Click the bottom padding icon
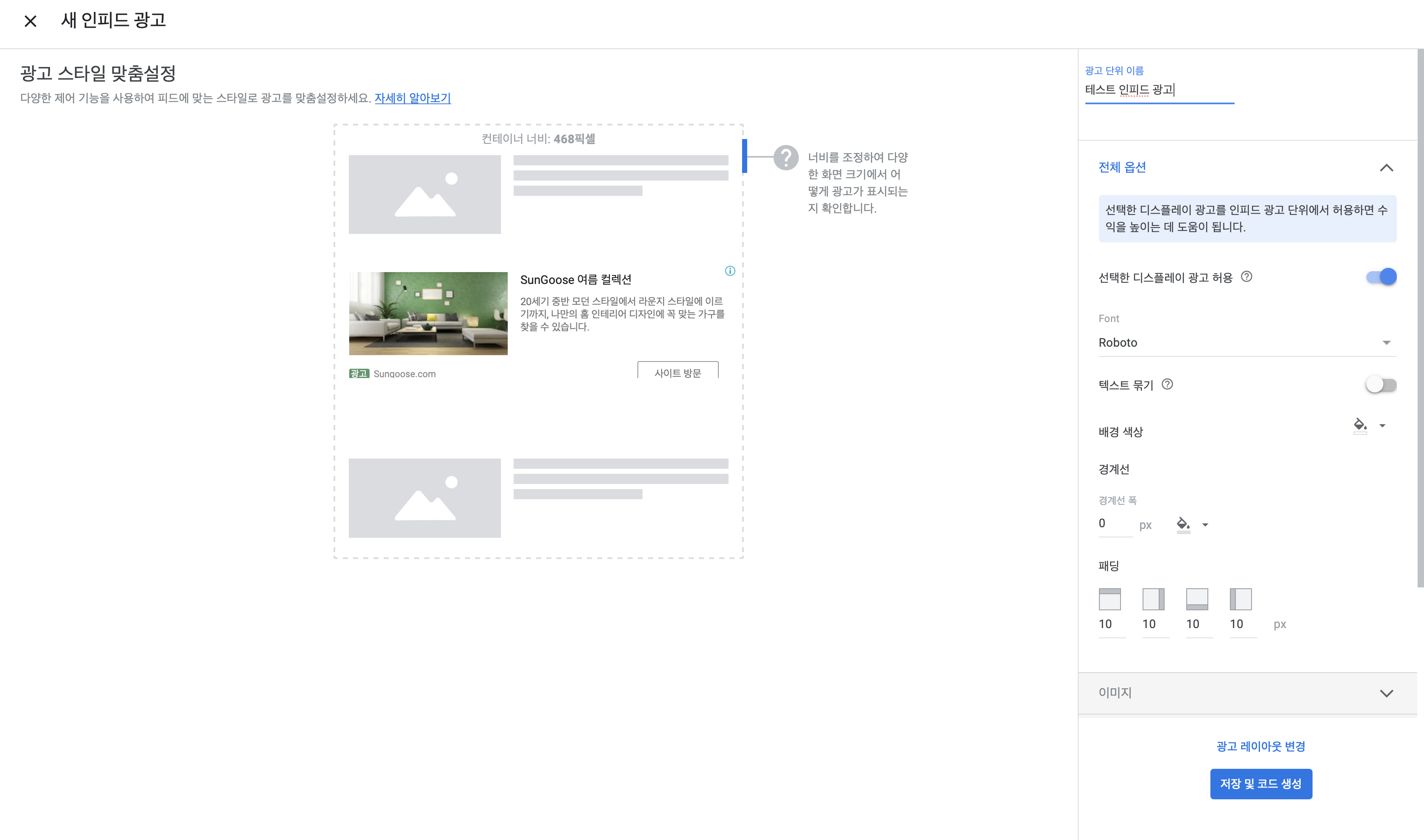The width and height of the screenshot is (1424, 840). point(1196,599)
